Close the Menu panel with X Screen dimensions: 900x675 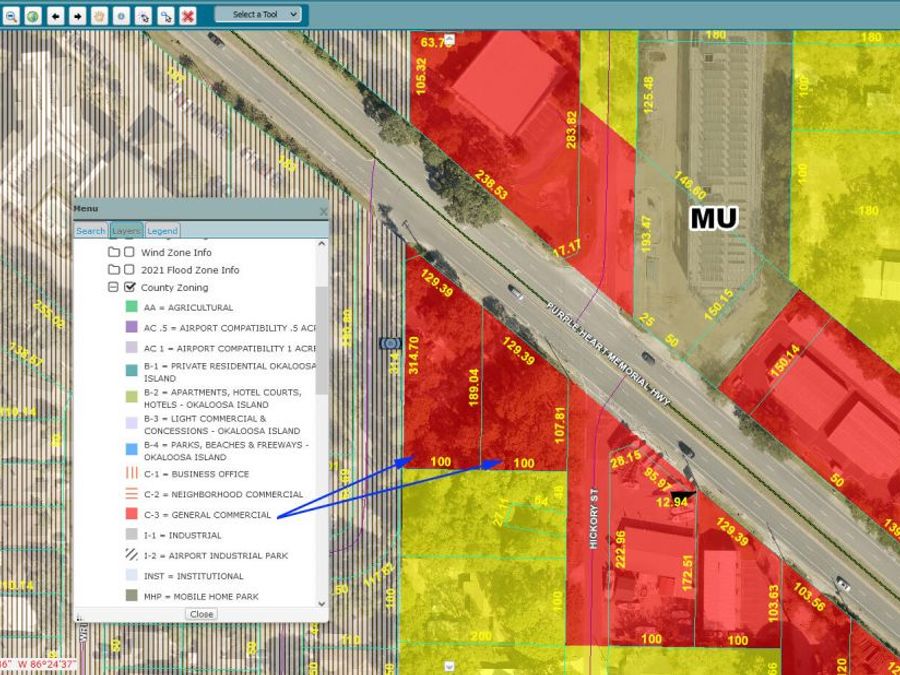pos(323,212)
